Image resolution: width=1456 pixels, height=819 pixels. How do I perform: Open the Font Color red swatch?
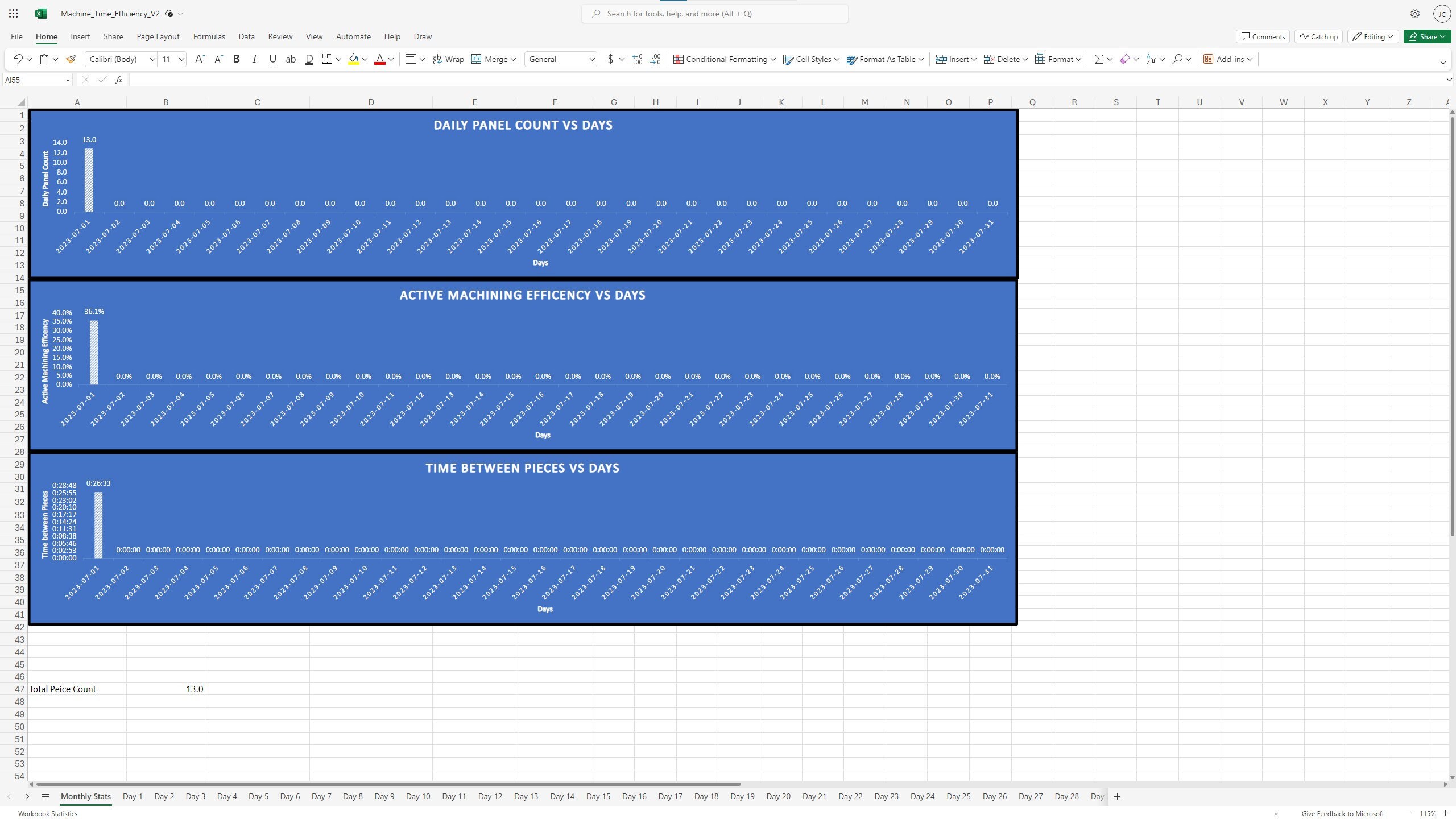pos(380,59)
